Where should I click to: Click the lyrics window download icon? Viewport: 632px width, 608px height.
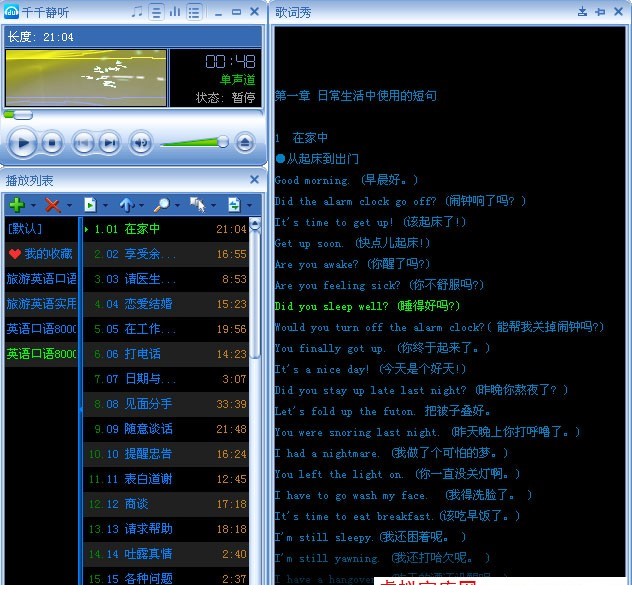(x=582, y=12)
